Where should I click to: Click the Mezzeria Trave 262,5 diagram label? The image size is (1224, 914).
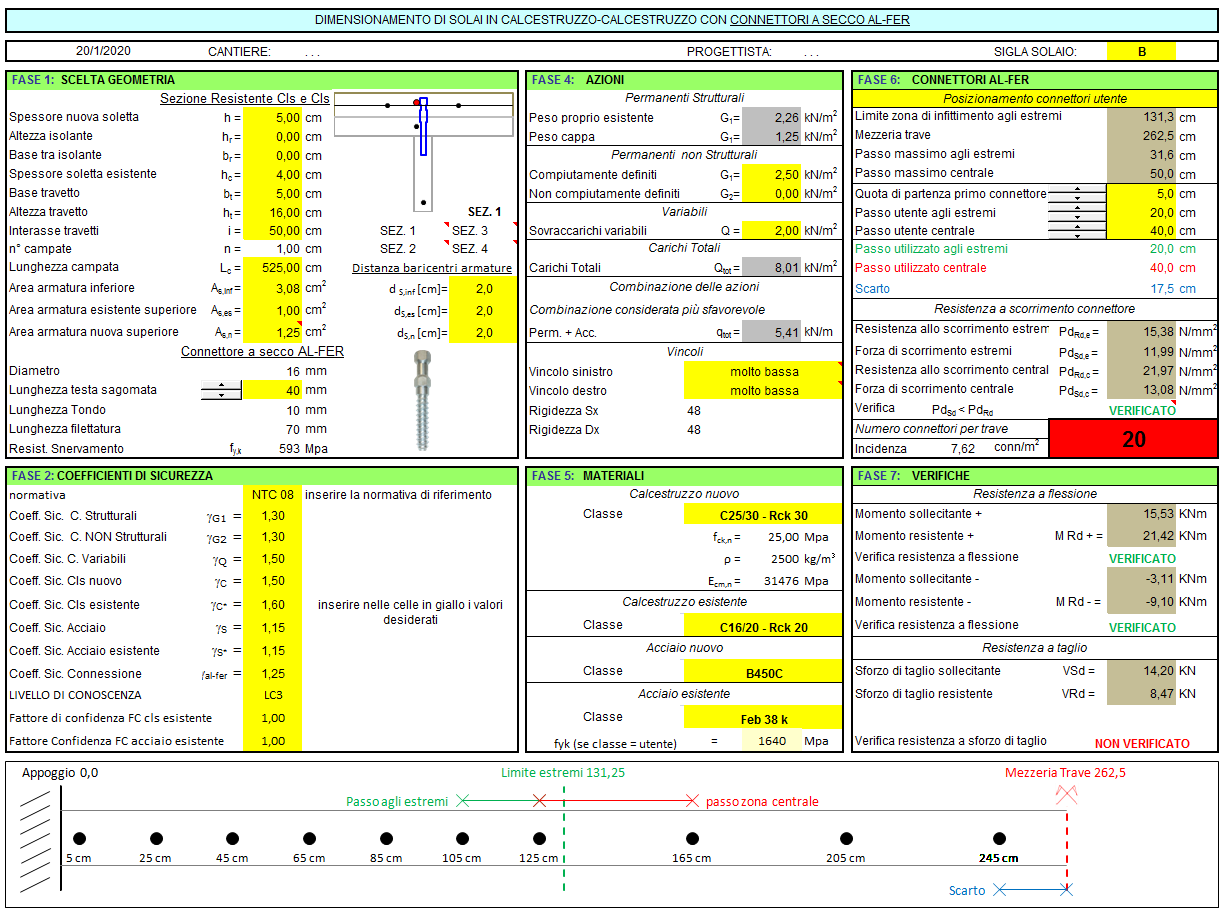tap(1066, 772)
